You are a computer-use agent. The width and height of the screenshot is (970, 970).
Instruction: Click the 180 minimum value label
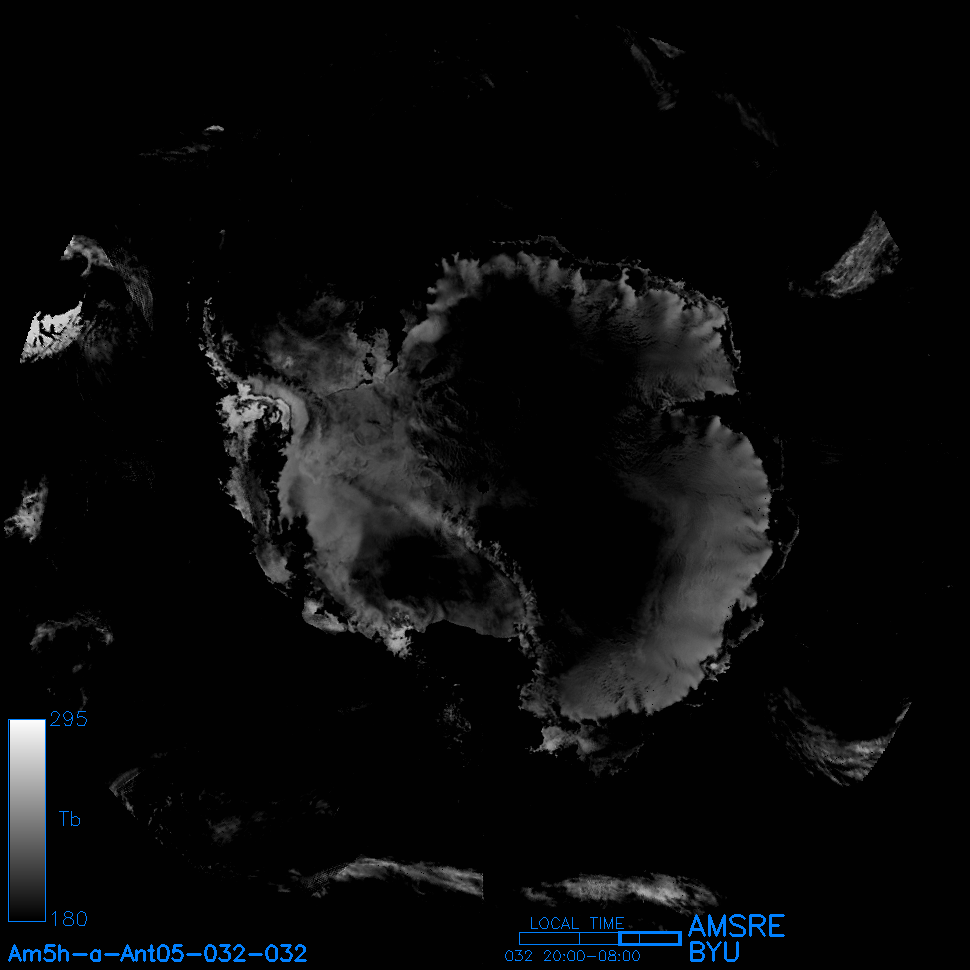[x=68, y=918]
